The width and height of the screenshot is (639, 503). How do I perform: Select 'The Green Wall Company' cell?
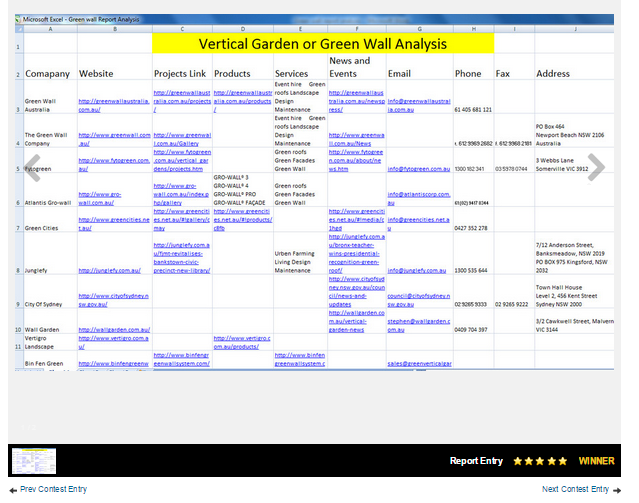point(51,130)
